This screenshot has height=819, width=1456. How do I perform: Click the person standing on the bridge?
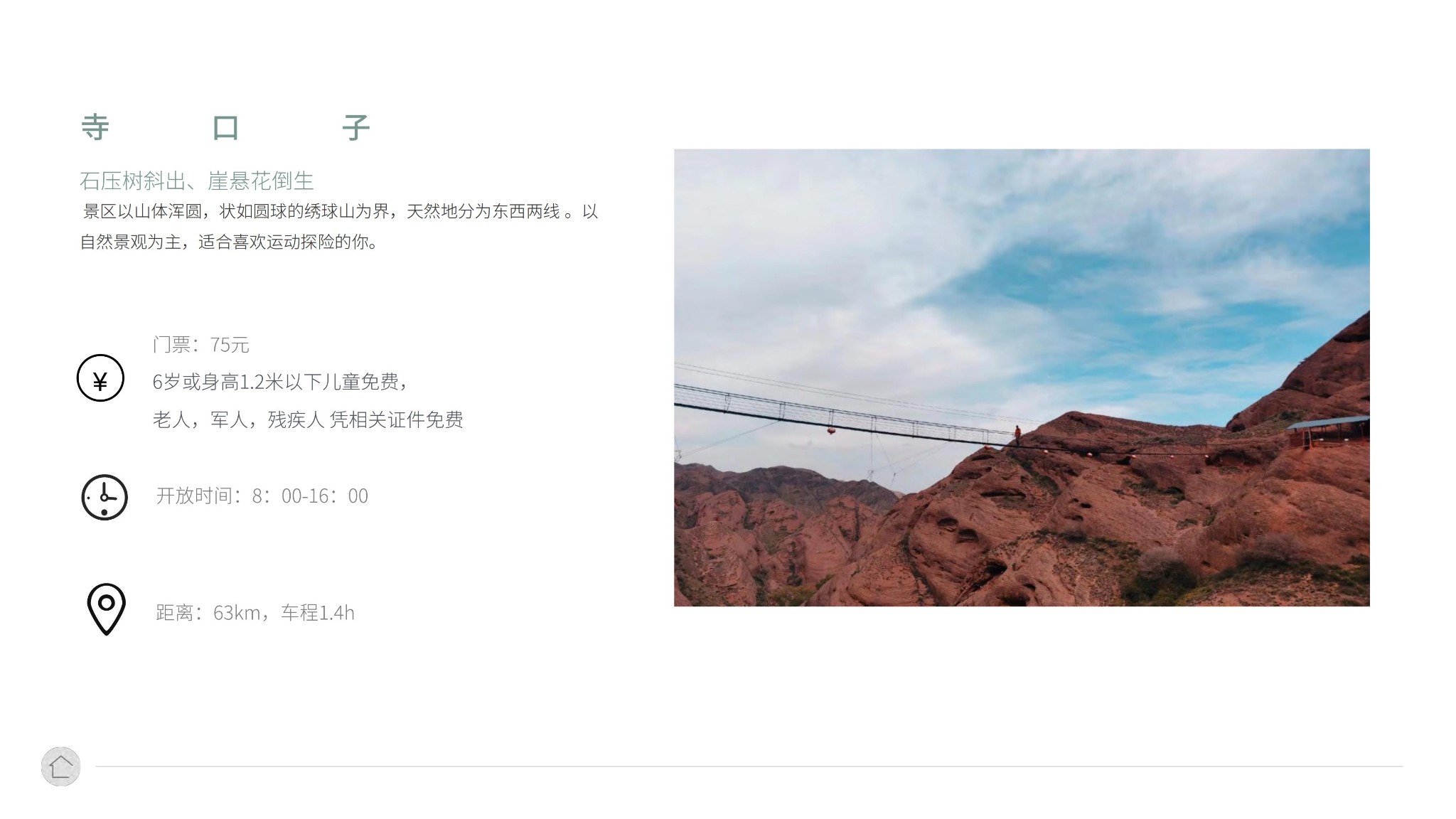coord(1017,435)
